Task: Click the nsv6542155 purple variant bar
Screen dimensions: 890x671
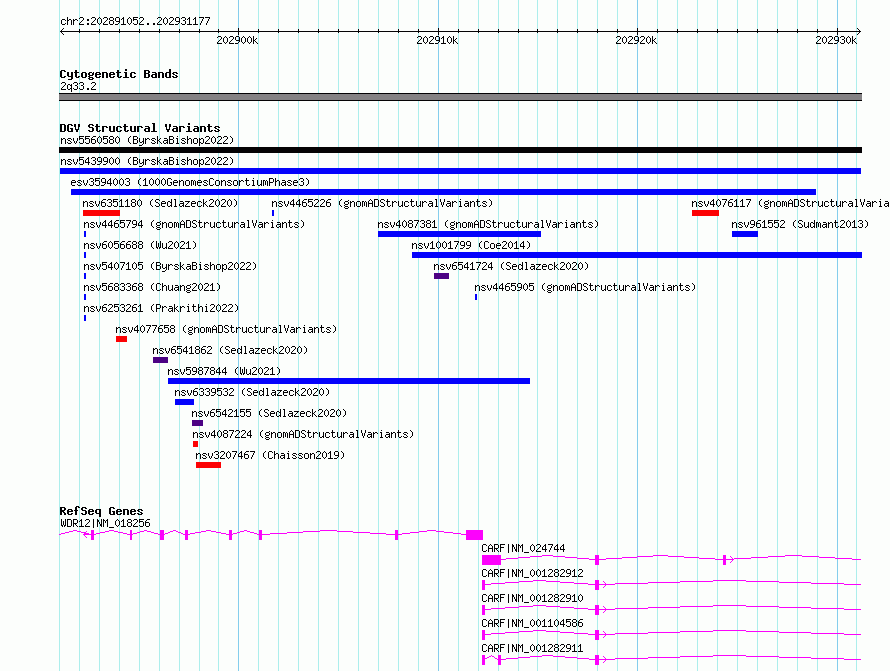Action: [x=198, y=423]
